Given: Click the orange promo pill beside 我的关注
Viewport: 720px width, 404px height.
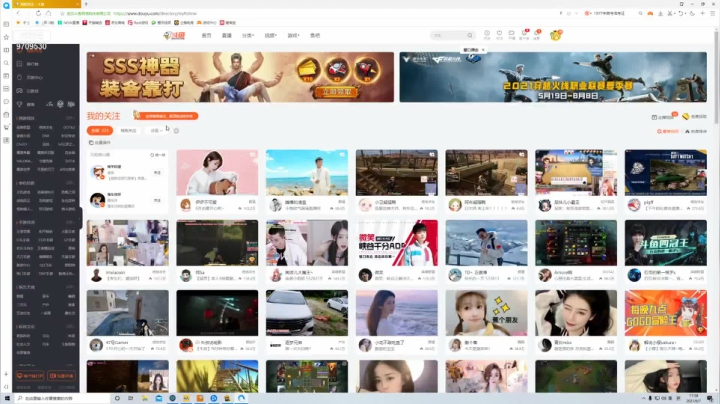Looking at the screenshot, I should coord(166,116).
